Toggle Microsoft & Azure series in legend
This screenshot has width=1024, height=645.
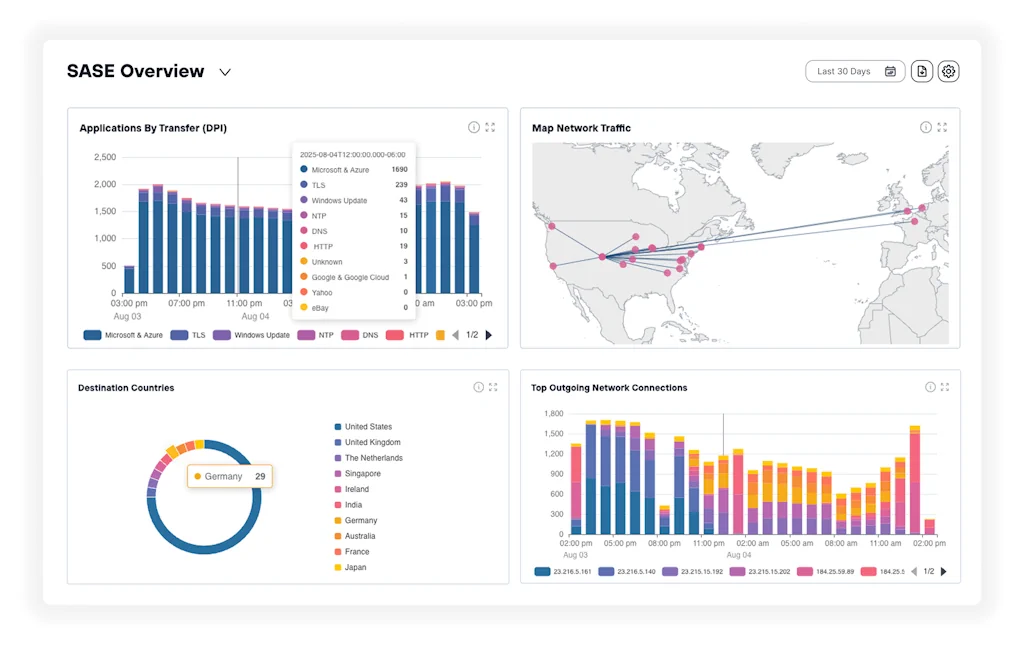[x=123, y=335]
